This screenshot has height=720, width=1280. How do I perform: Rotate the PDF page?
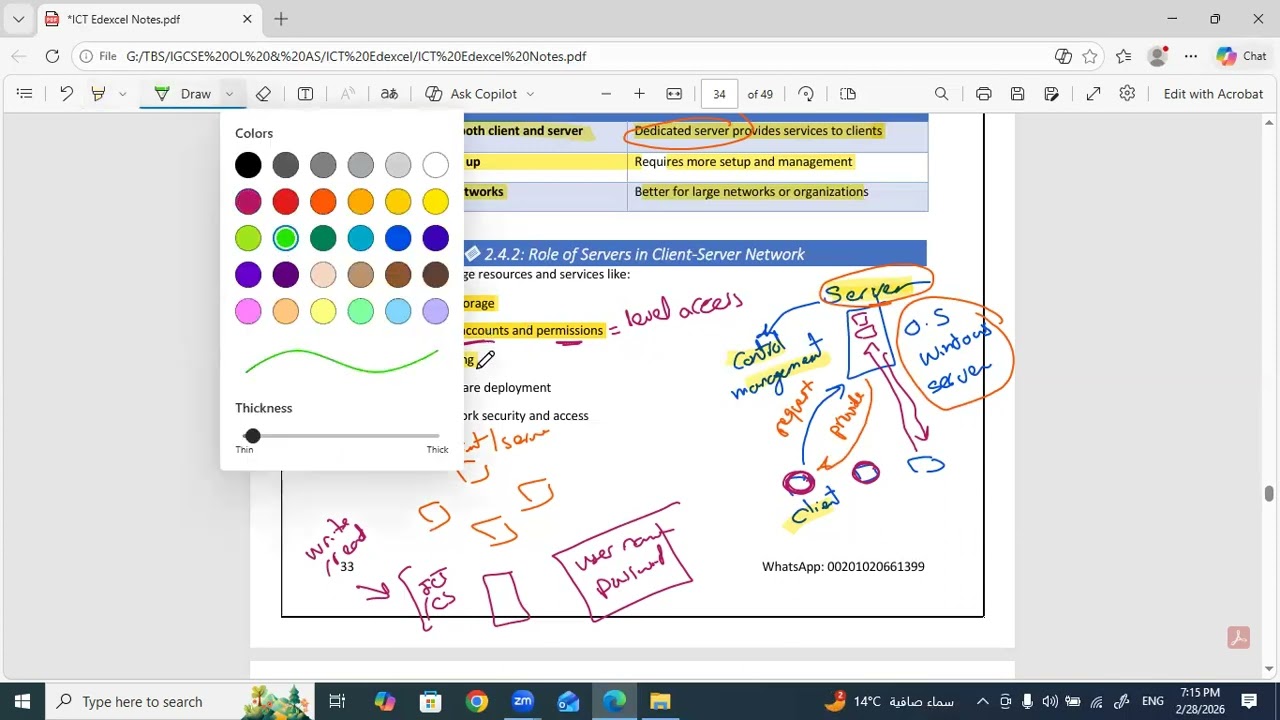[806, 94]
